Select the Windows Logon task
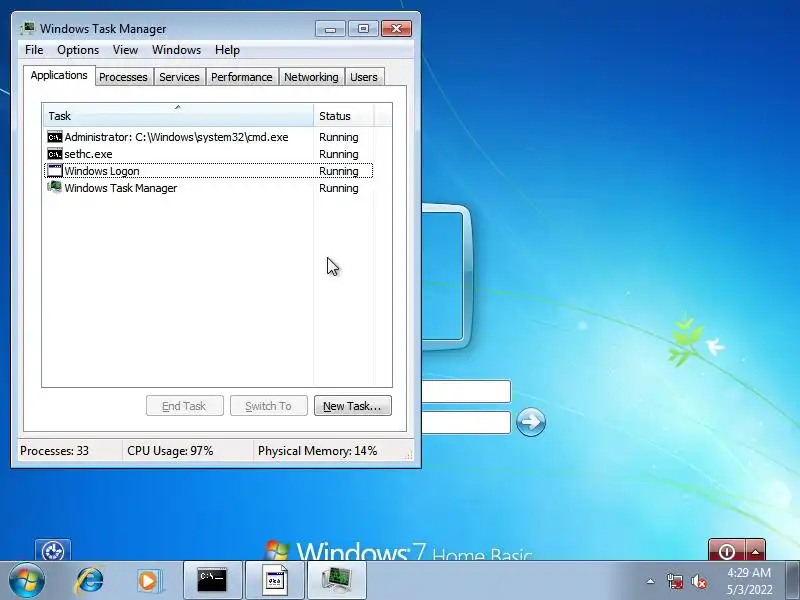 point(209,171)
